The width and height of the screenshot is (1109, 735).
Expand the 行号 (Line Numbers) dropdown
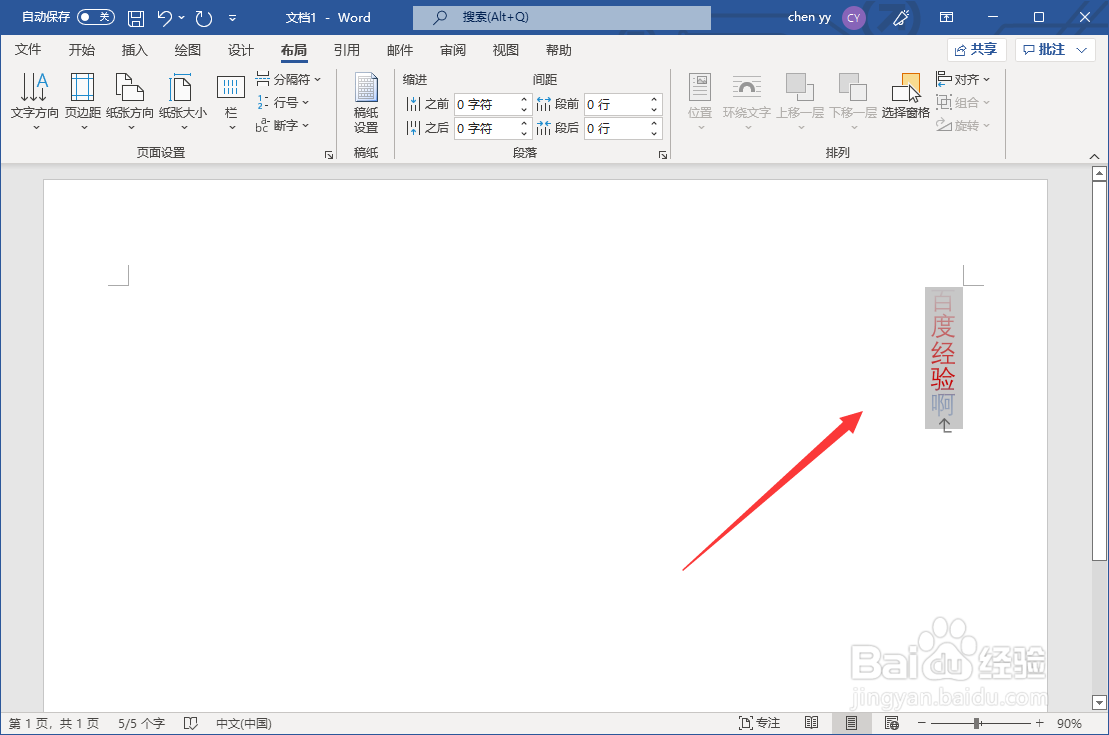coord(285,102)
